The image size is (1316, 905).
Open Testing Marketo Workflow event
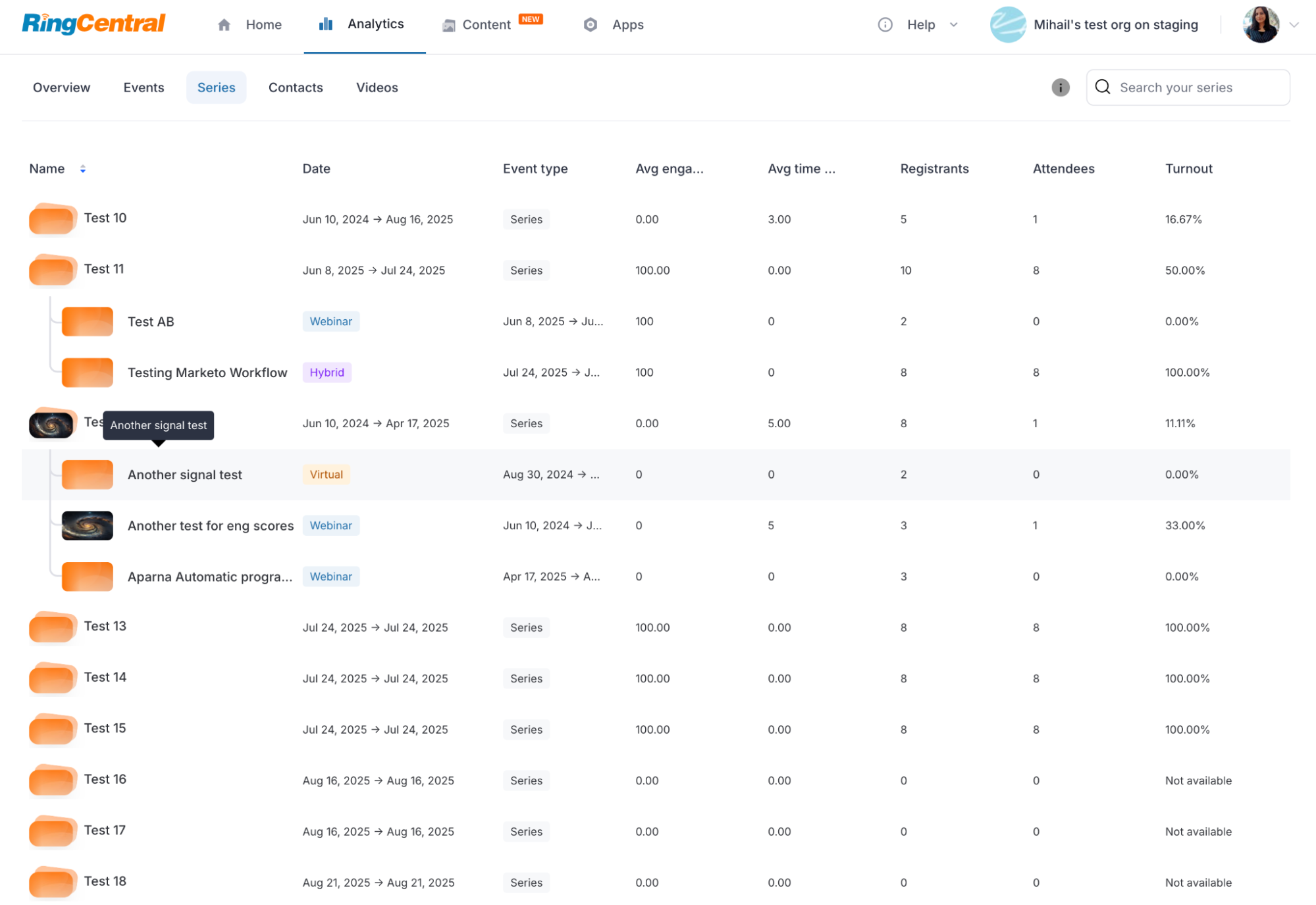click(207, 373)
